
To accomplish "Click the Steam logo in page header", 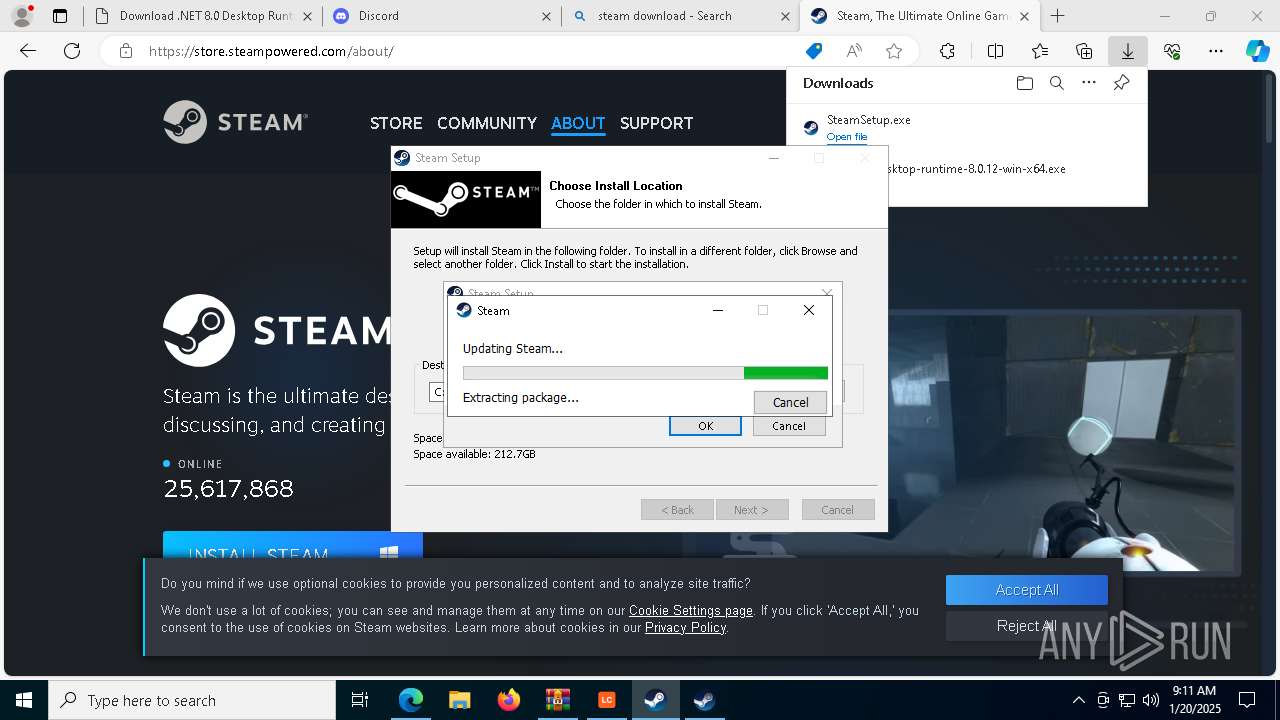I will 235,122.
